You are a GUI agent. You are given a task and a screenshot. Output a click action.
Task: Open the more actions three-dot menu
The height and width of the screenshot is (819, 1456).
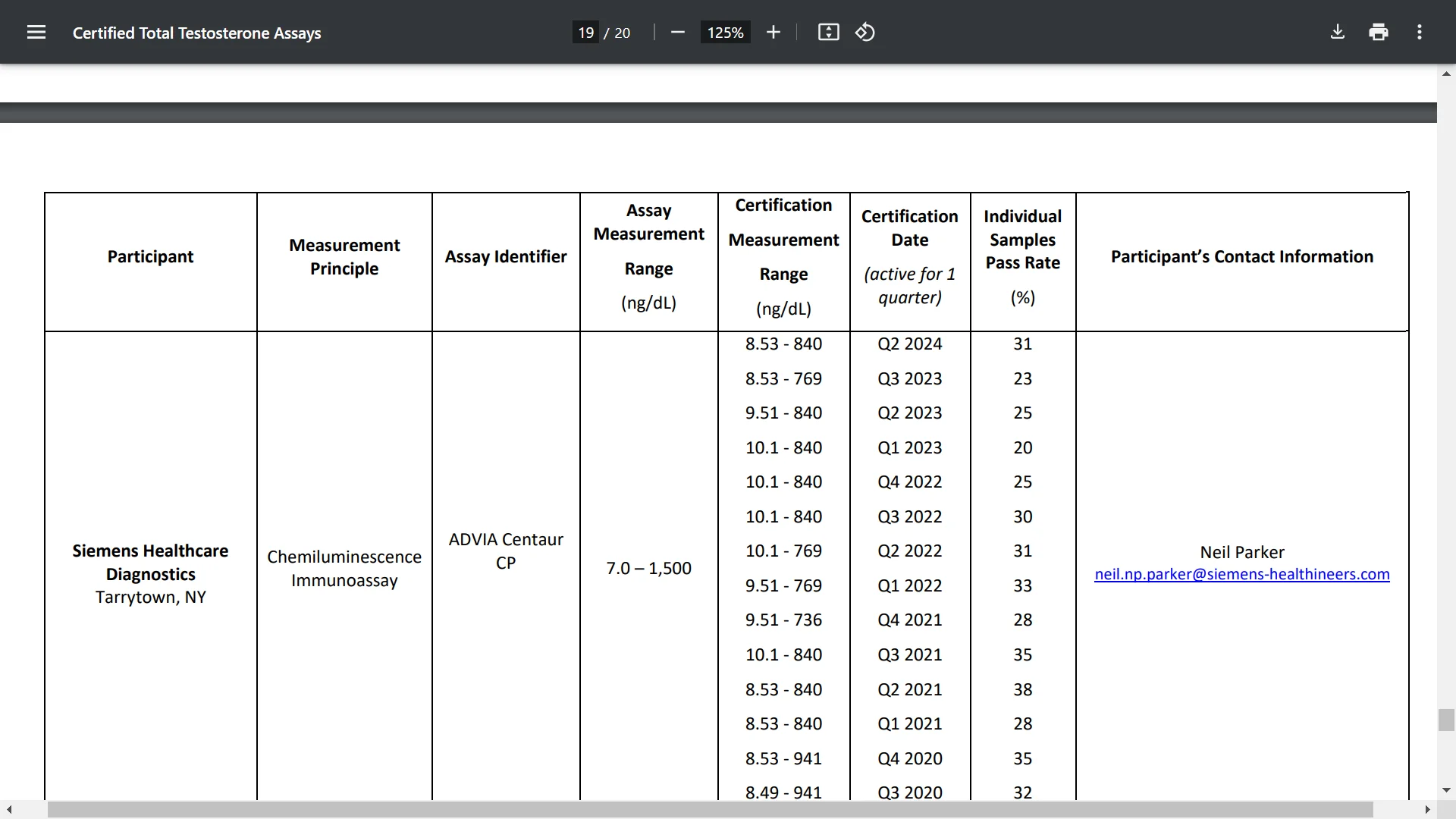[1420, 32]
